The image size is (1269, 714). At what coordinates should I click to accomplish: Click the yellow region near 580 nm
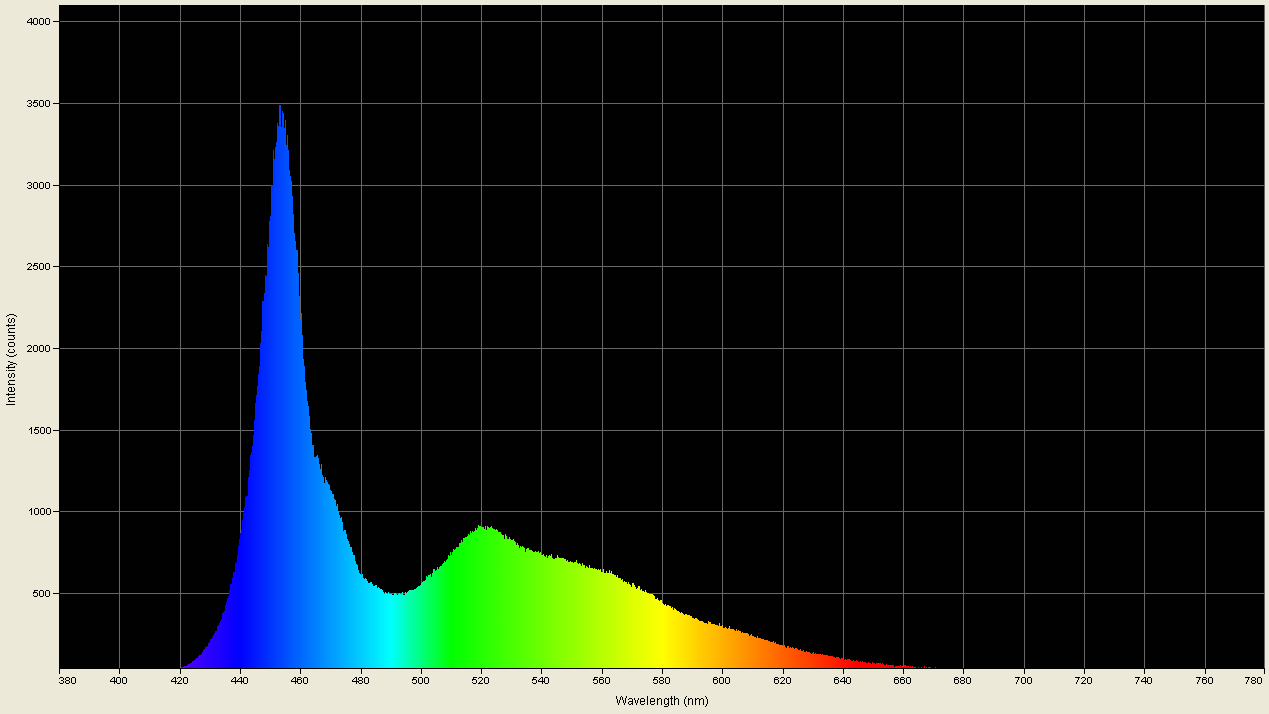[660, 630]
